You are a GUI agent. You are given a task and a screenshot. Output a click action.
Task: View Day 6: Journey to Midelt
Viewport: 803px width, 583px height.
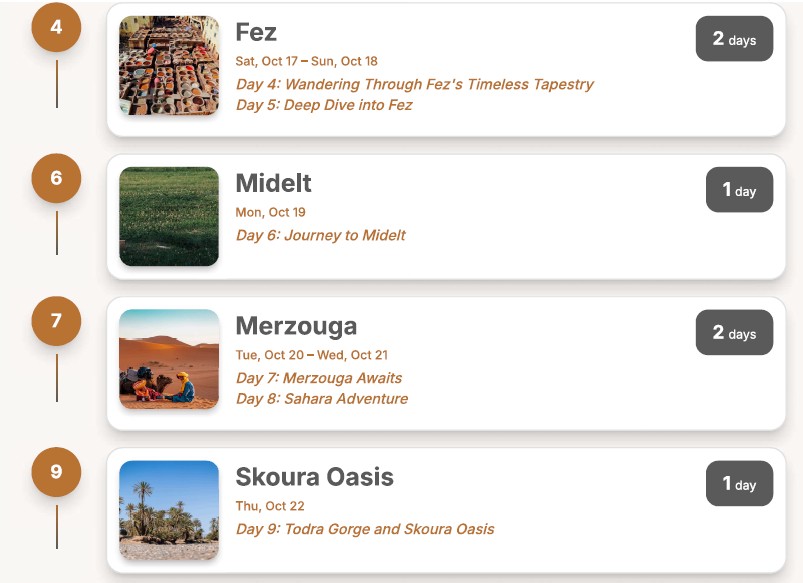(320, 235)
